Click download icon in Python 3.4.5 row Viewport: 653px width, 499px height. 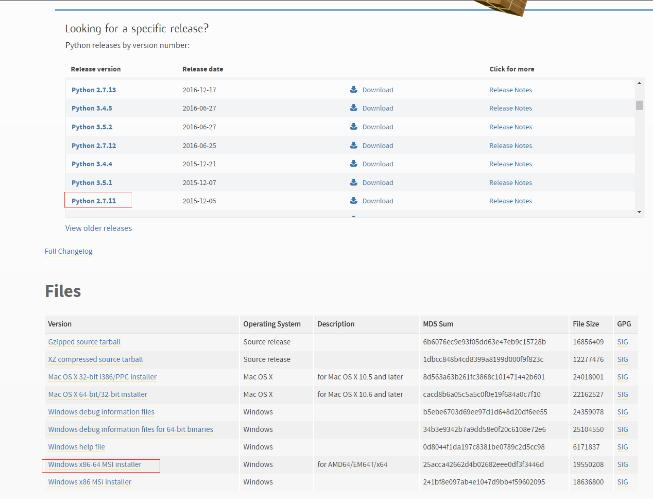point(354,108)
